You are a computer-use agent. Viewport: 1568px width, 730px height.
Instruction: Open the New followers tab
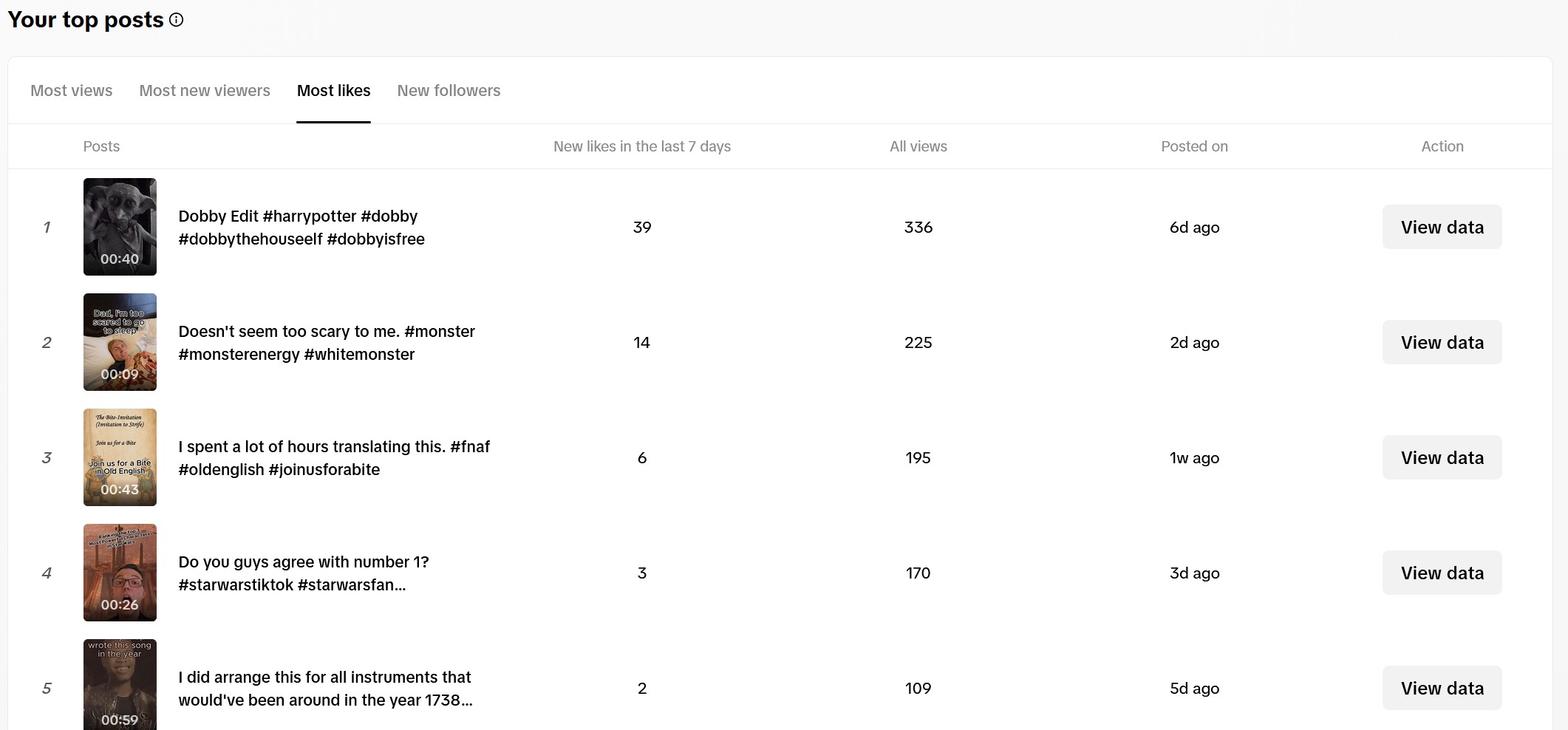pyautogui.click(x=449, y=90)
